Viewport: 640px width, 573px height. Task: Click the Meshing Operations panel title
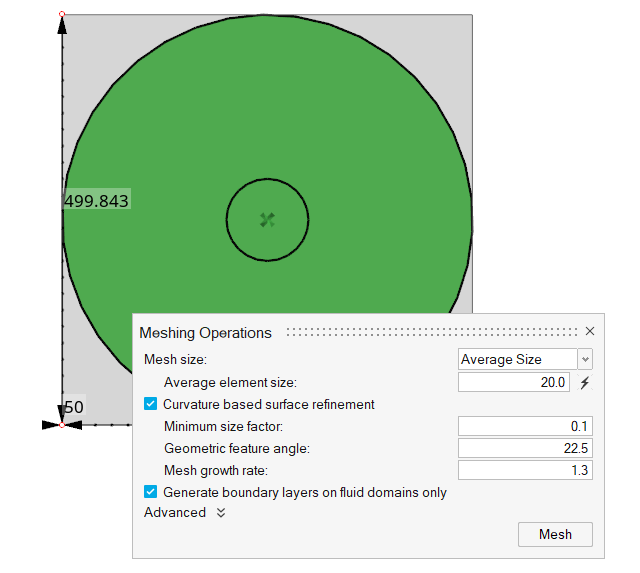205,333
